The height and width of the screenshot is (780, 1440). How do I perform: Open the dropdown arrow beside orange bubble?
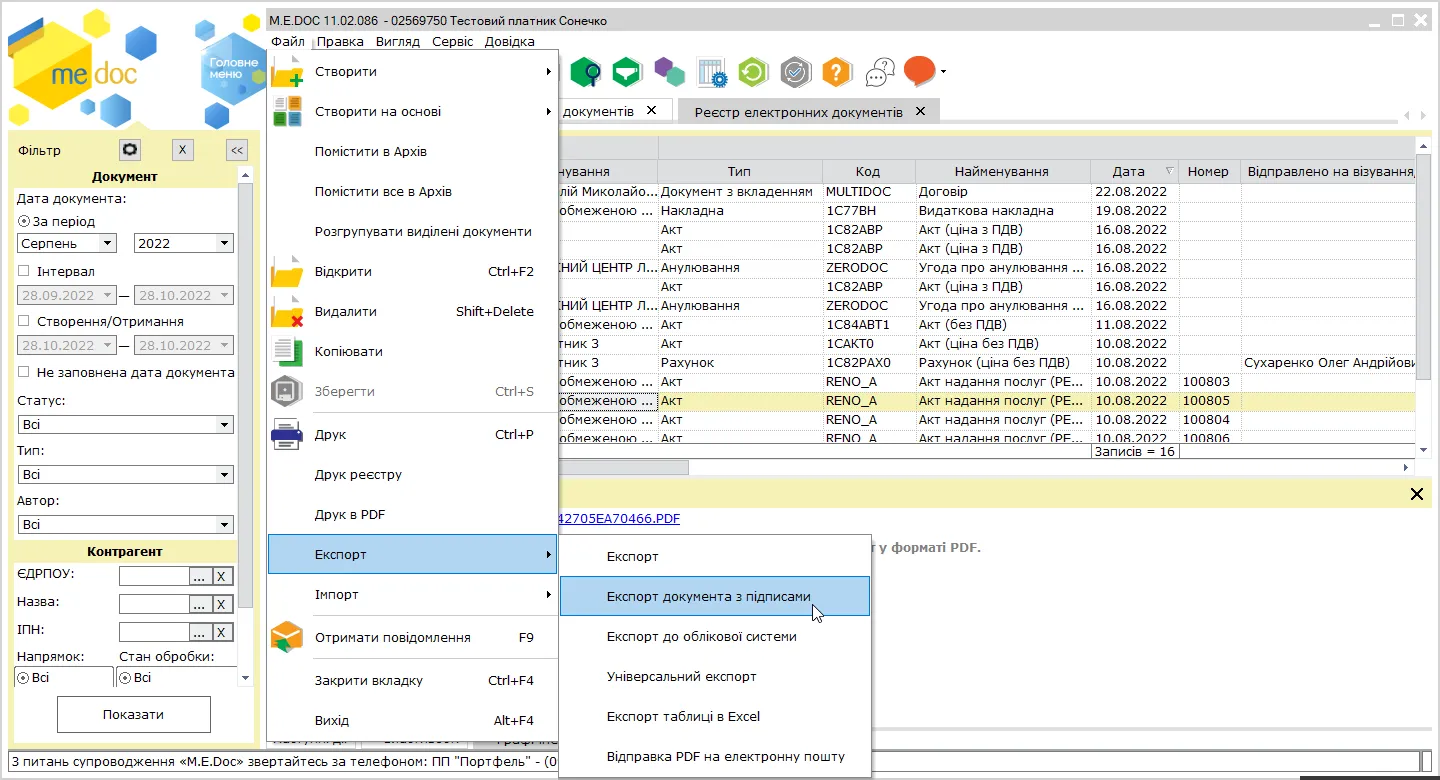click(943, 72)
